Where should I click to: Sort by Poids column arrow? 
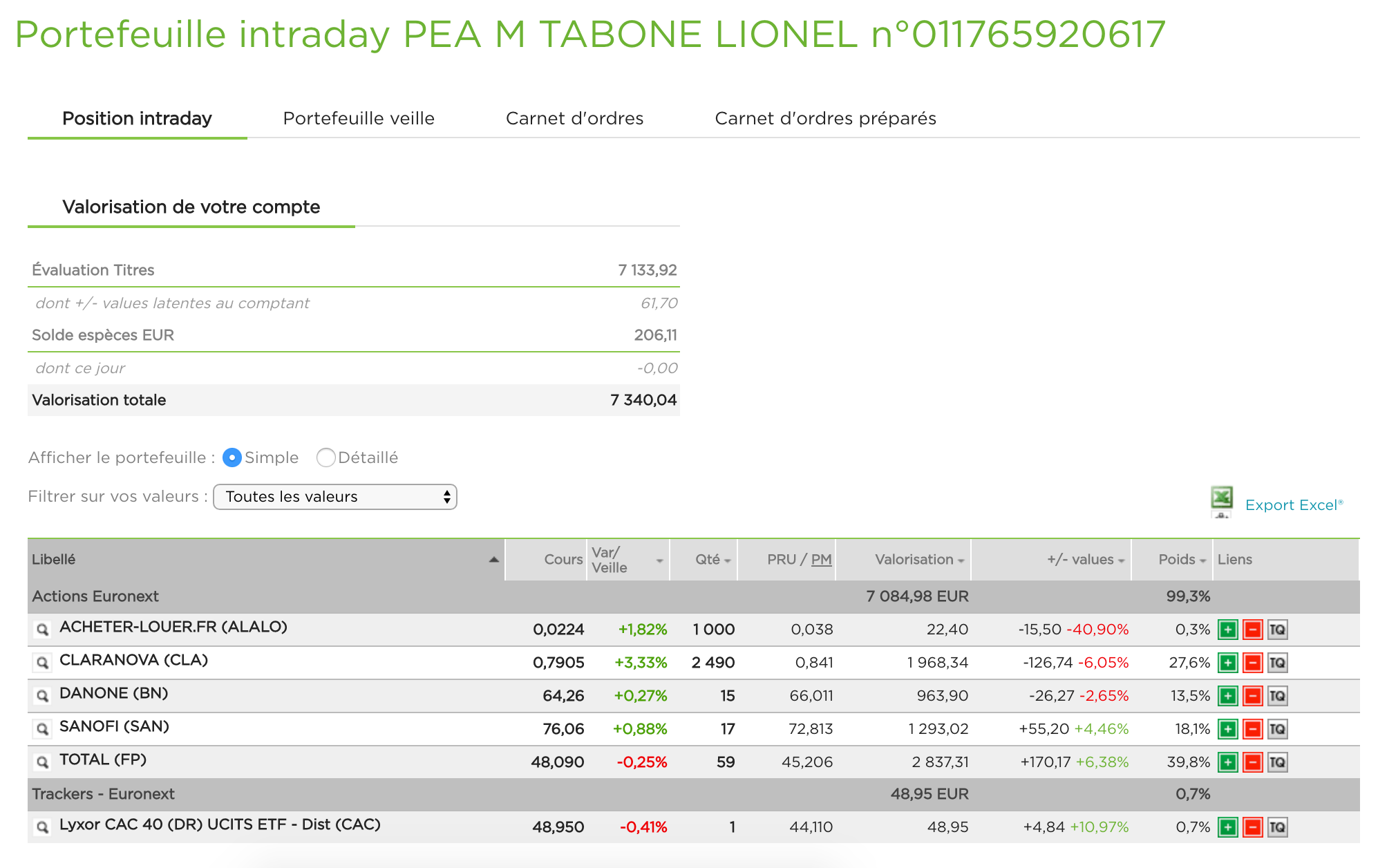(x=1203, y=561)
